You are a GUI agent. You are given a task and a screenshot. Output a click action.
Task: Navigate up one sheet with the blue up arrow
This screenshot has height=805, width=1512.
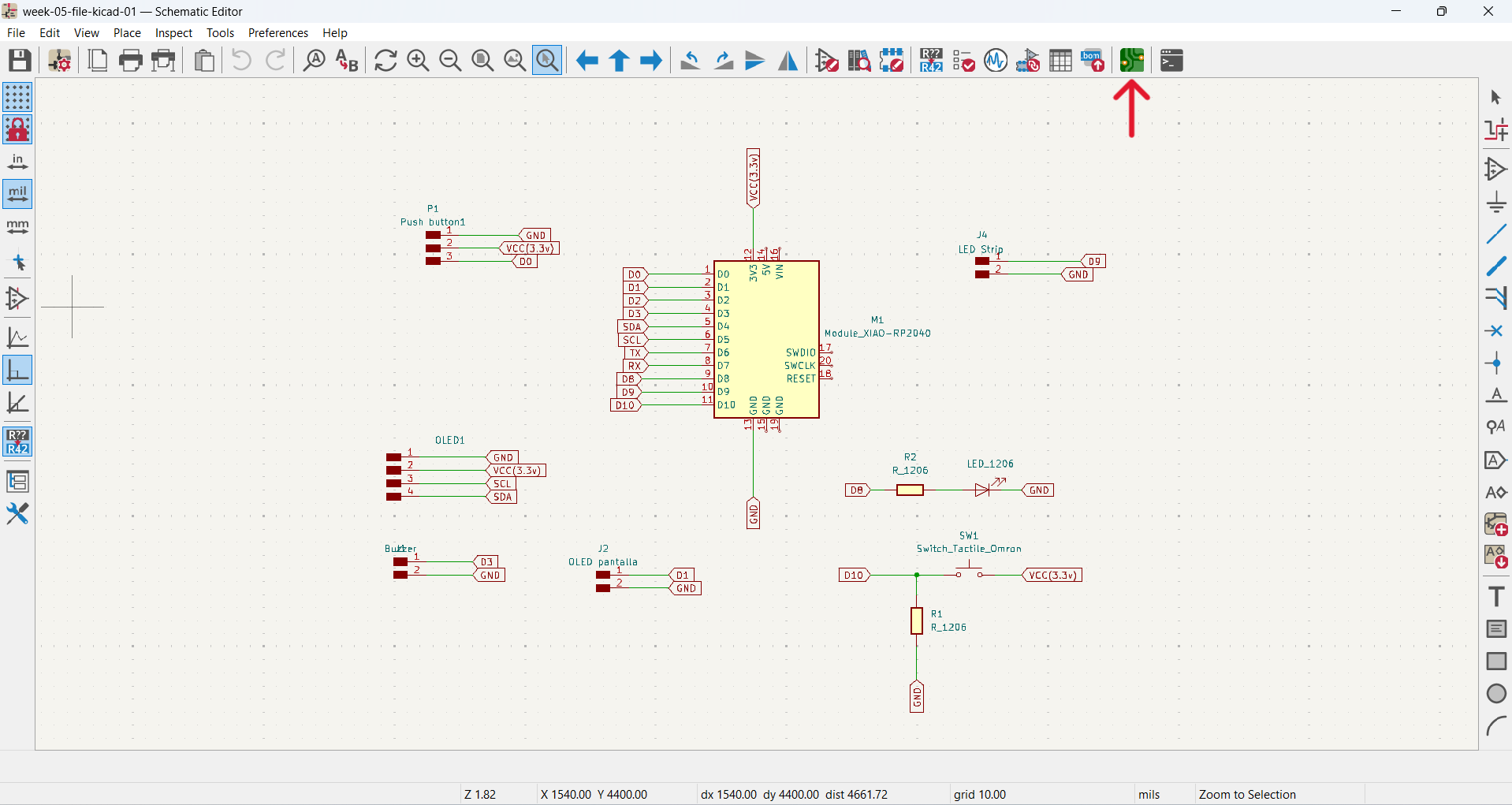[x=620, y=60]
